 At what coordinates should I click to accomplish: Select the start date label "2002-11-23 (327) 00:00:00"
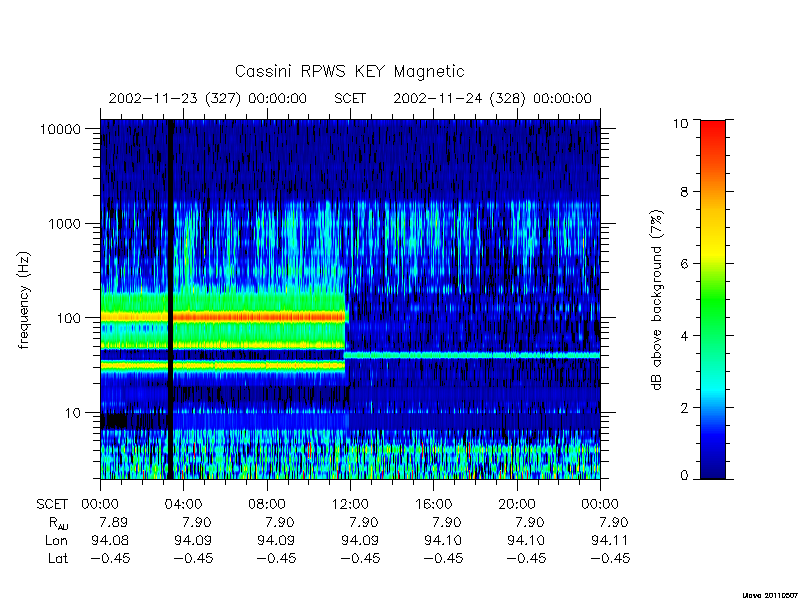208,98
